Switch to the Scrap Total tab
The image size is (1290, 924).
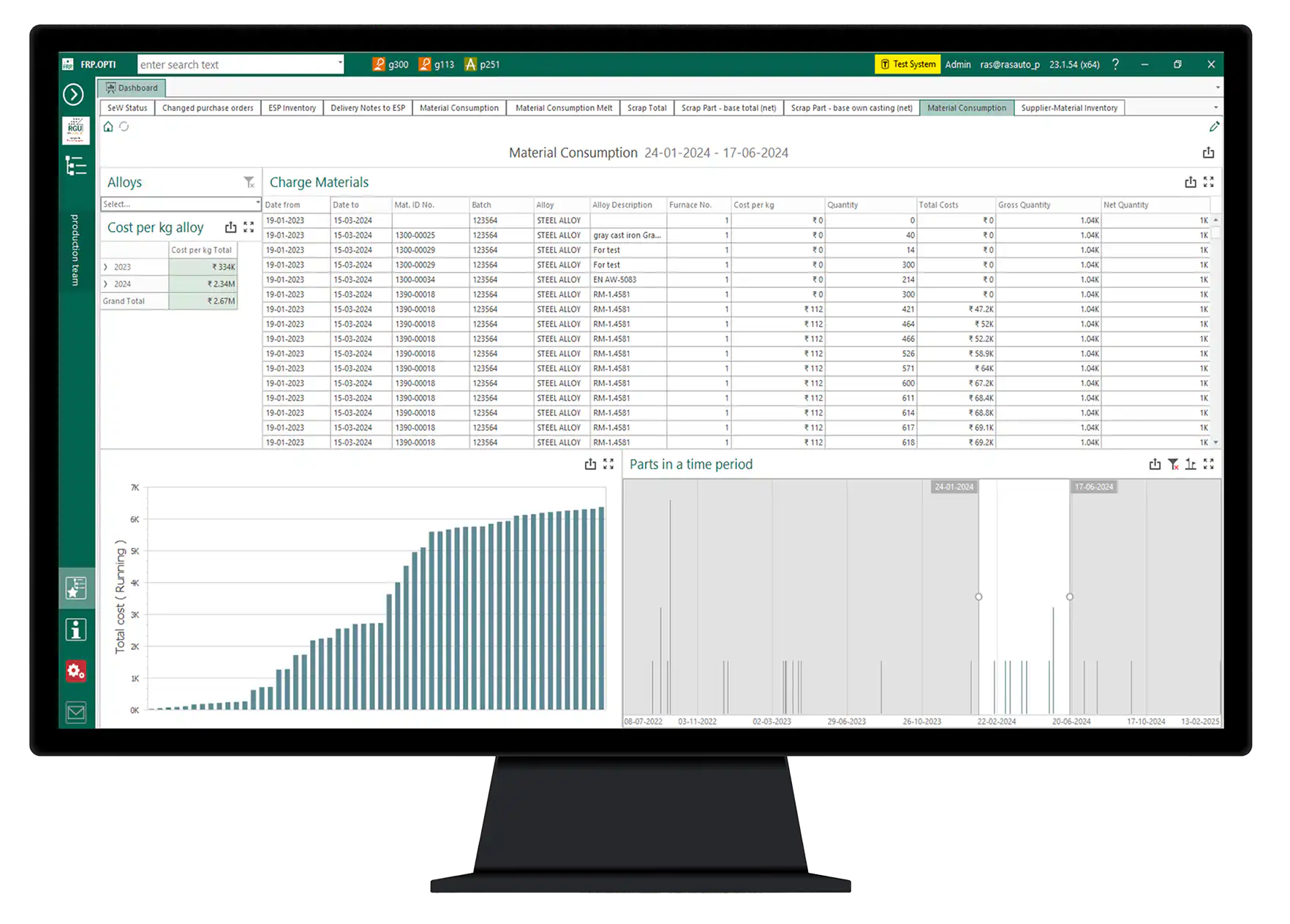click(646, 108)
